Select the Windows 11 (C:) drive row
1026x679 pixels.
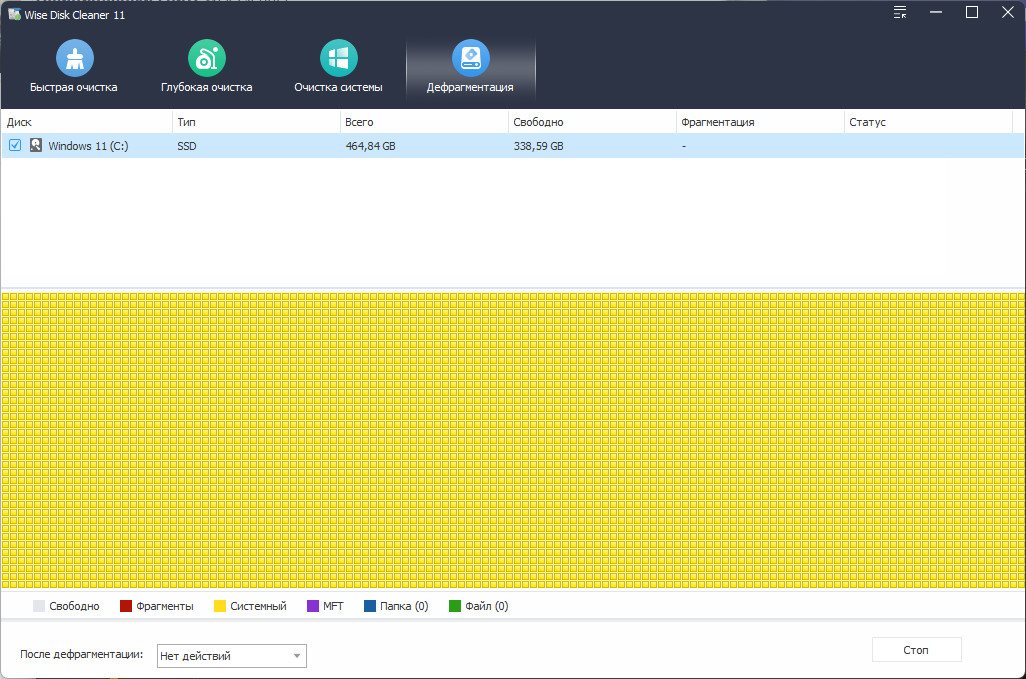pos(512,146)
